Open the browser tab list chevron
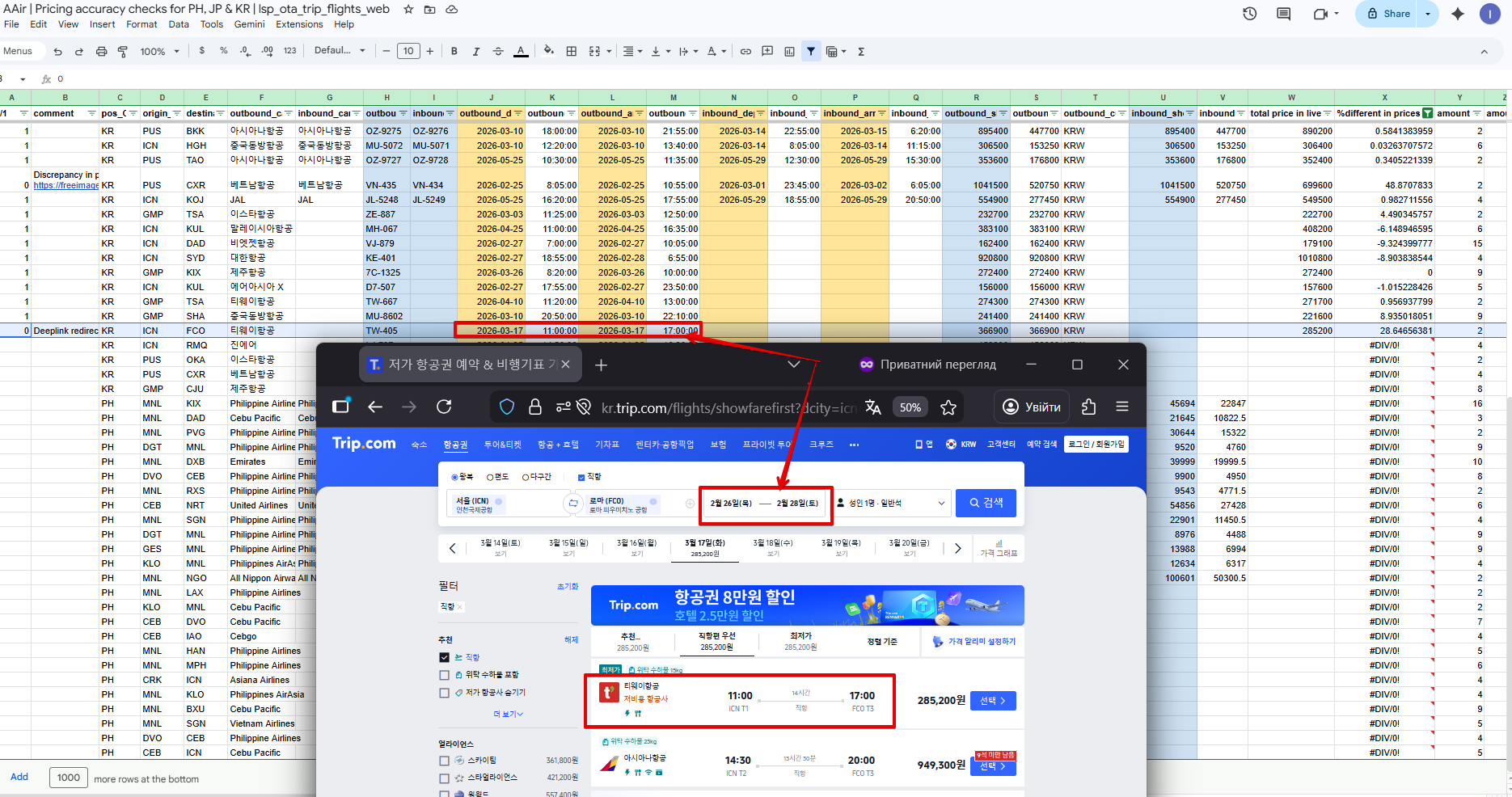 click(x=794, y=365)
